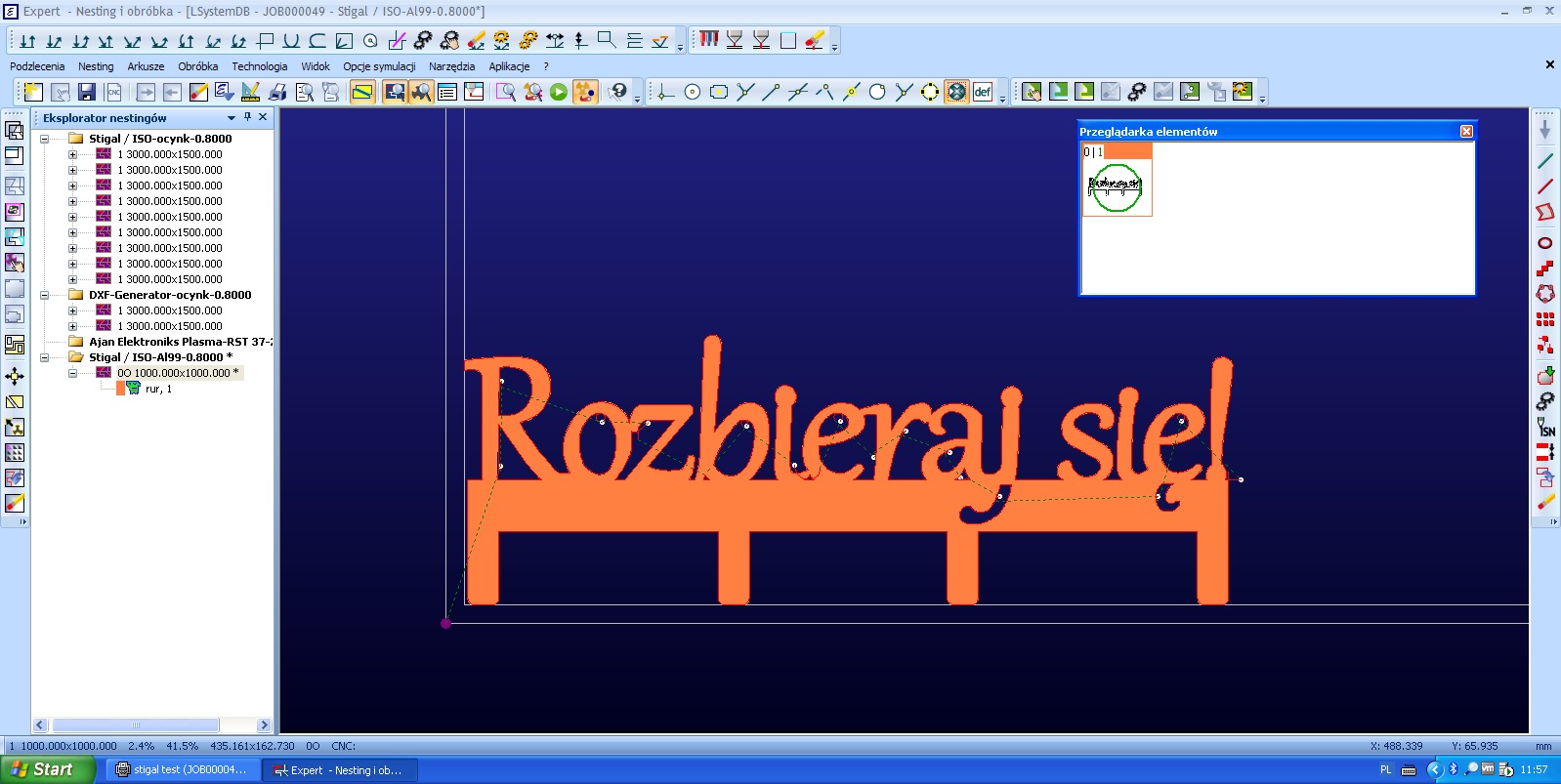Click the C-shaped contour icon

[x=317, y=40]
